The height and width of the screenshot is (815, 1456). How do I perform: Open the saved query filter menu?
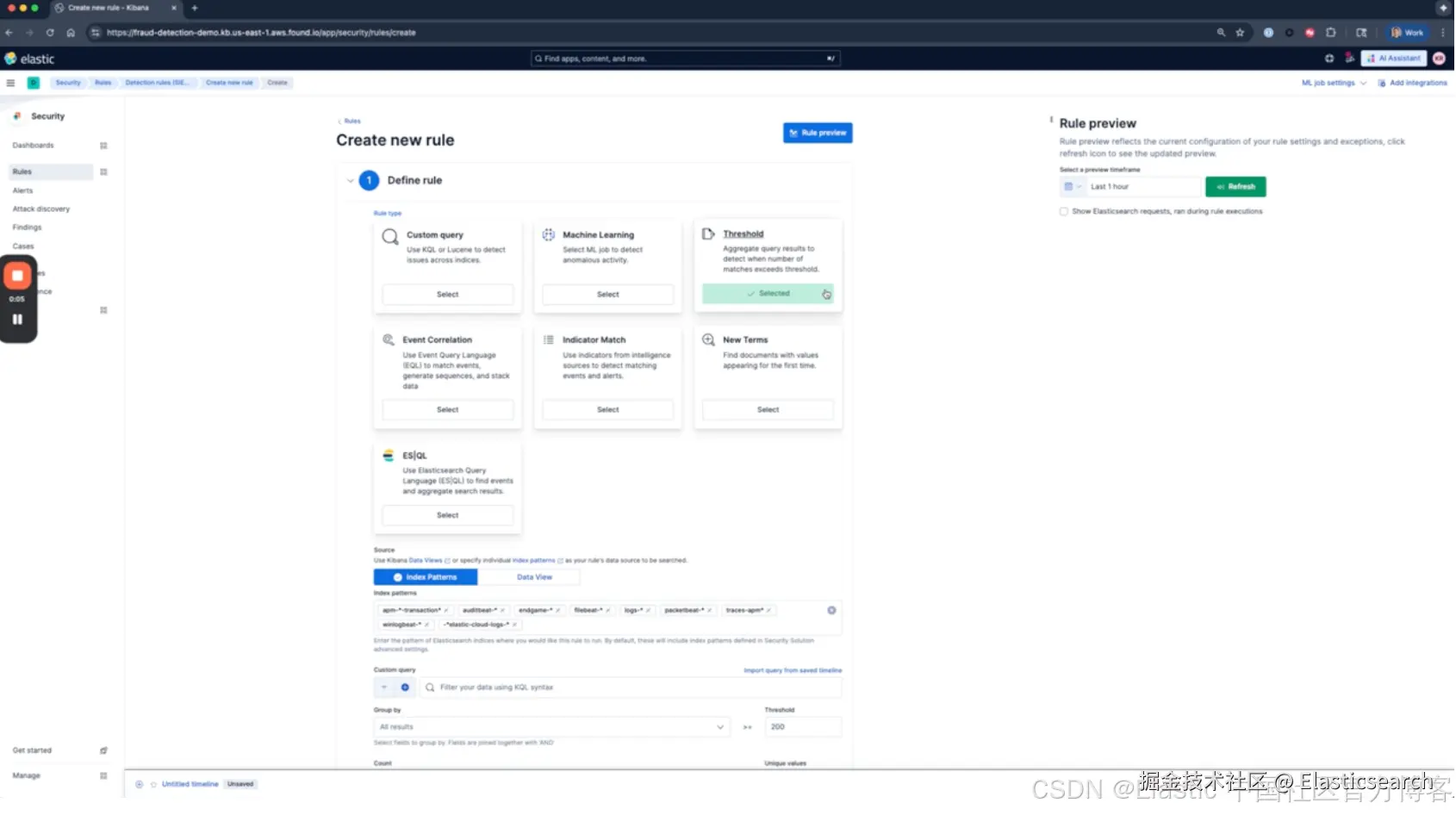pyautogui.click(x=384, y=687)
